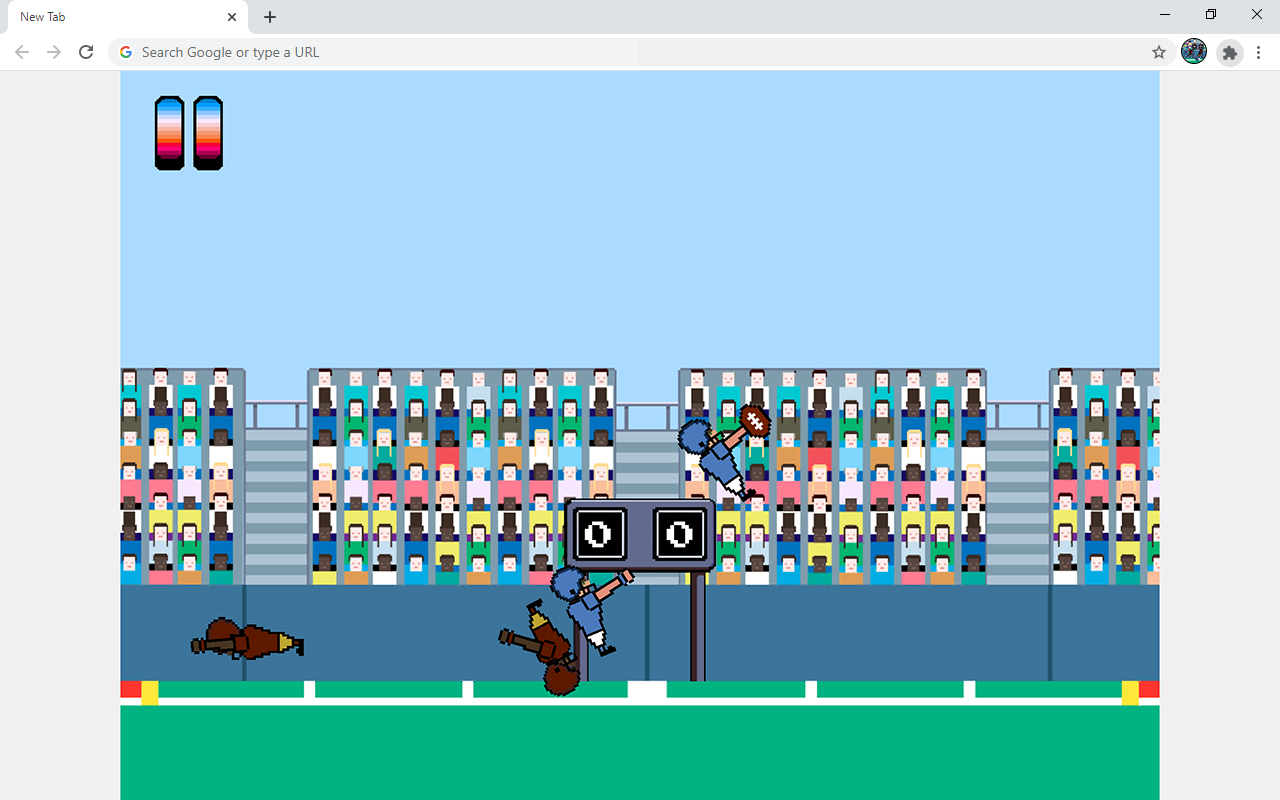Open the browser three-dot menu
This screenshot has width=1280, height=800.
(x=1258, y=51)
